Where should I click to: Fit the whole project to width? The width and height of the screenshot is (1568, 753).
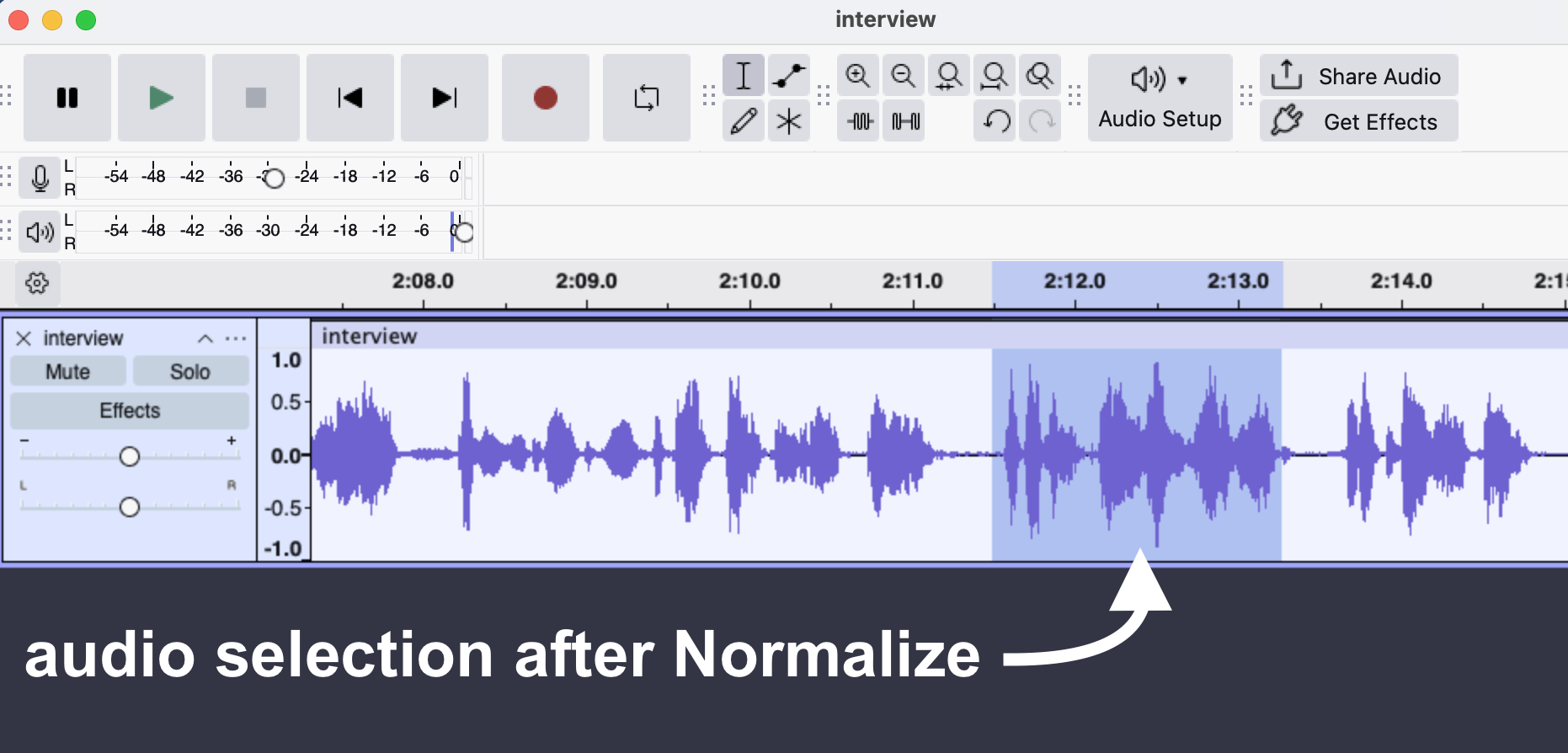click(x=995, y=76)
